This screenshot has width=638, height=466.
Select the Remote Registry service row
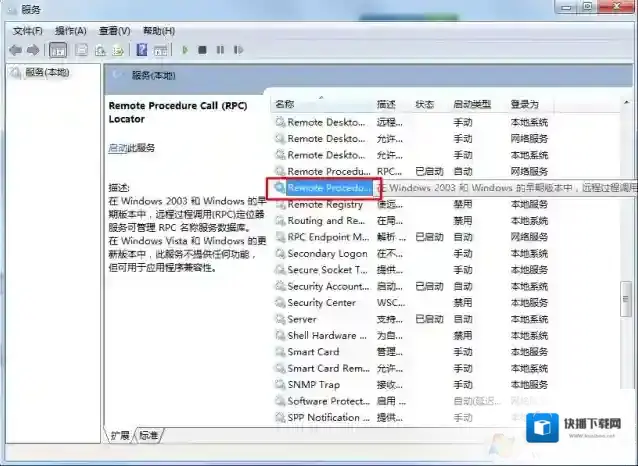click(324, 204)
